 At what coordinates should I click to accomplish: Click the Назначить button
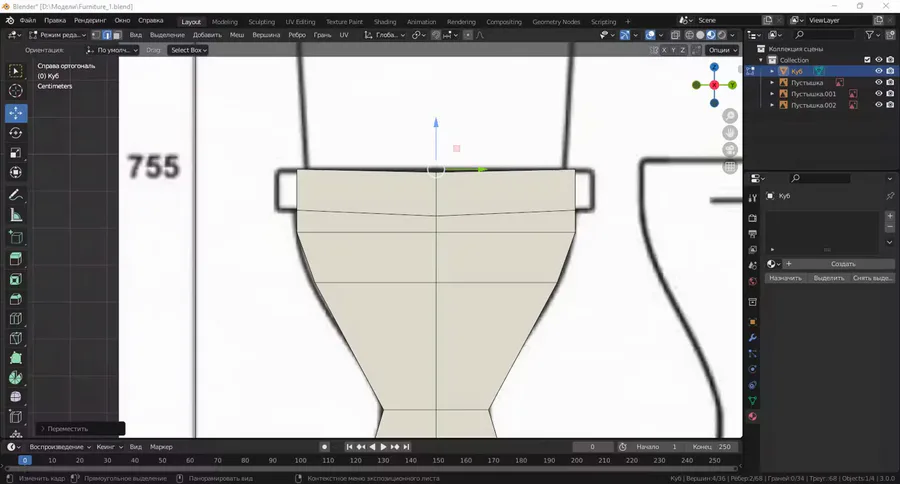[785, 278]
